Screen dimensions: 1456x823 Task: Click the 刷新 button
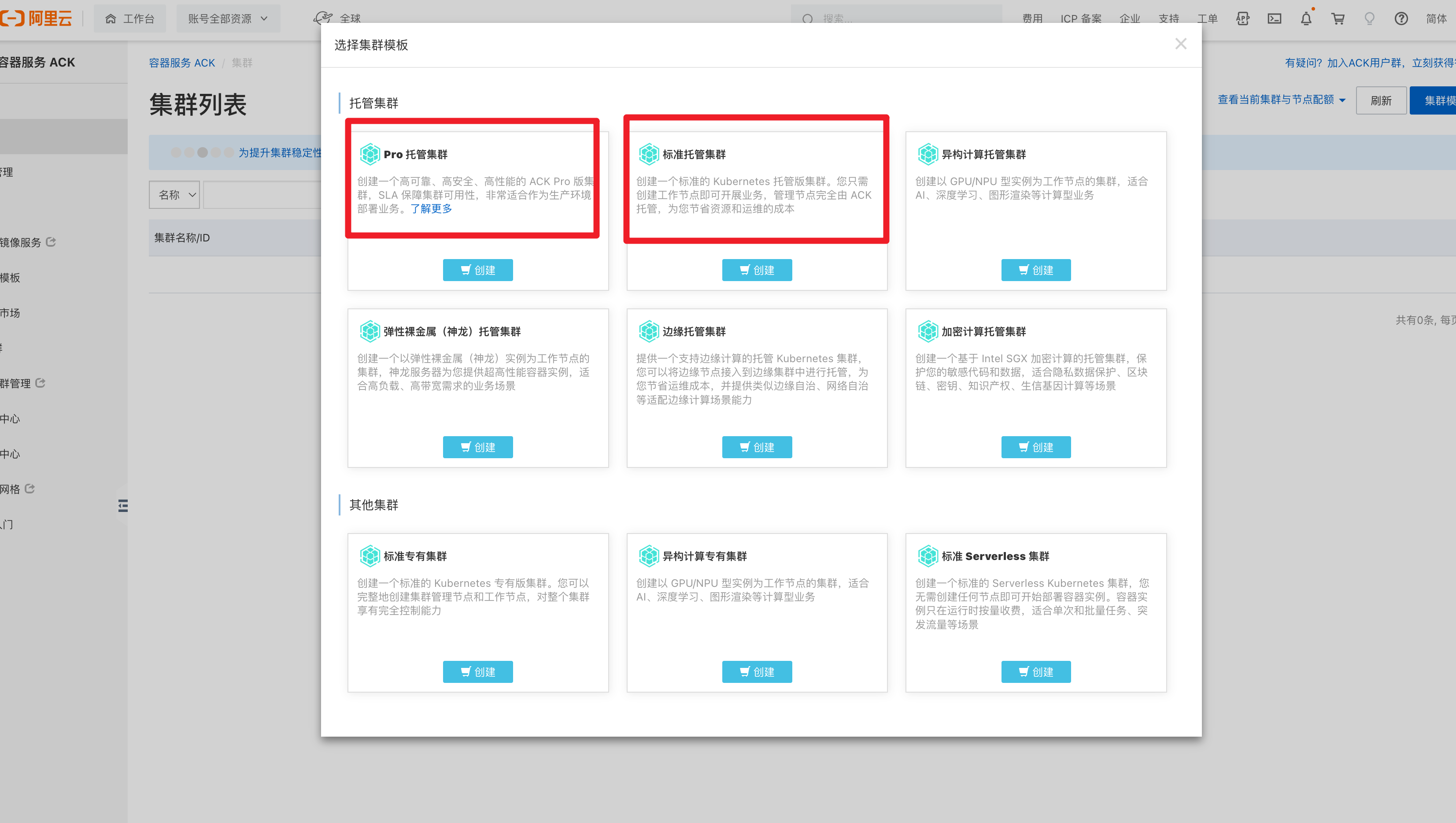1380,100
